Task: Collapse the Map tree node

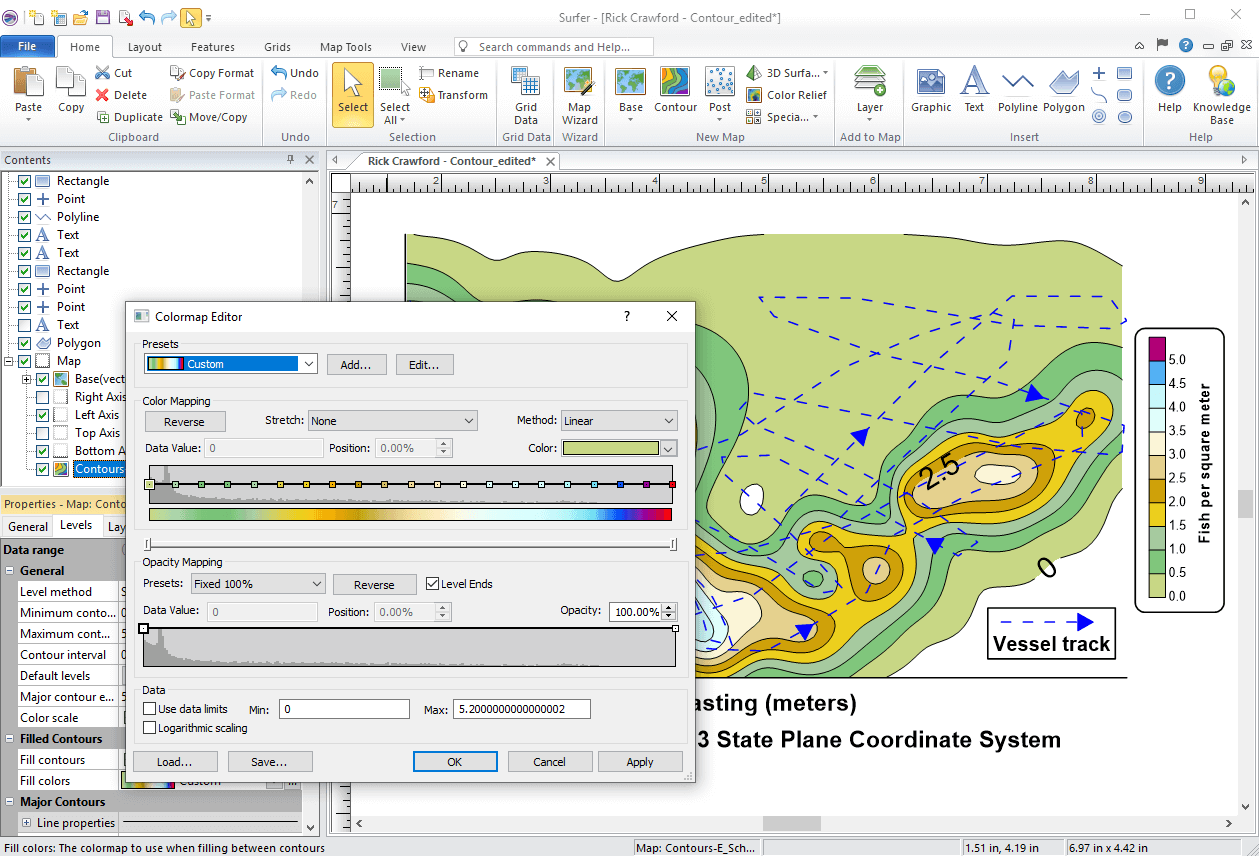Action: (9, 361)
